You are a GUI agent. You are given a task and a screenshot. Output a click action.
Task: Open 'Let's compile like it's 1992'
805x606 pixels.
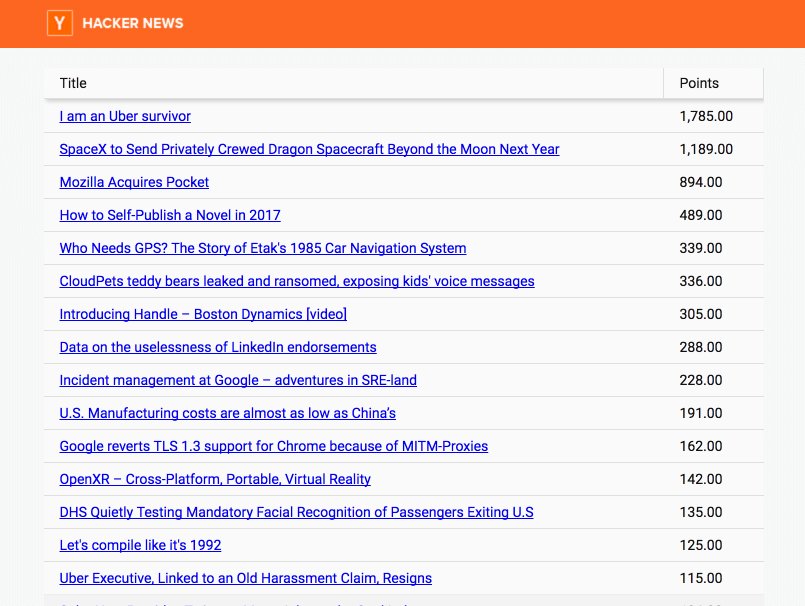click(x=140, y=545)
